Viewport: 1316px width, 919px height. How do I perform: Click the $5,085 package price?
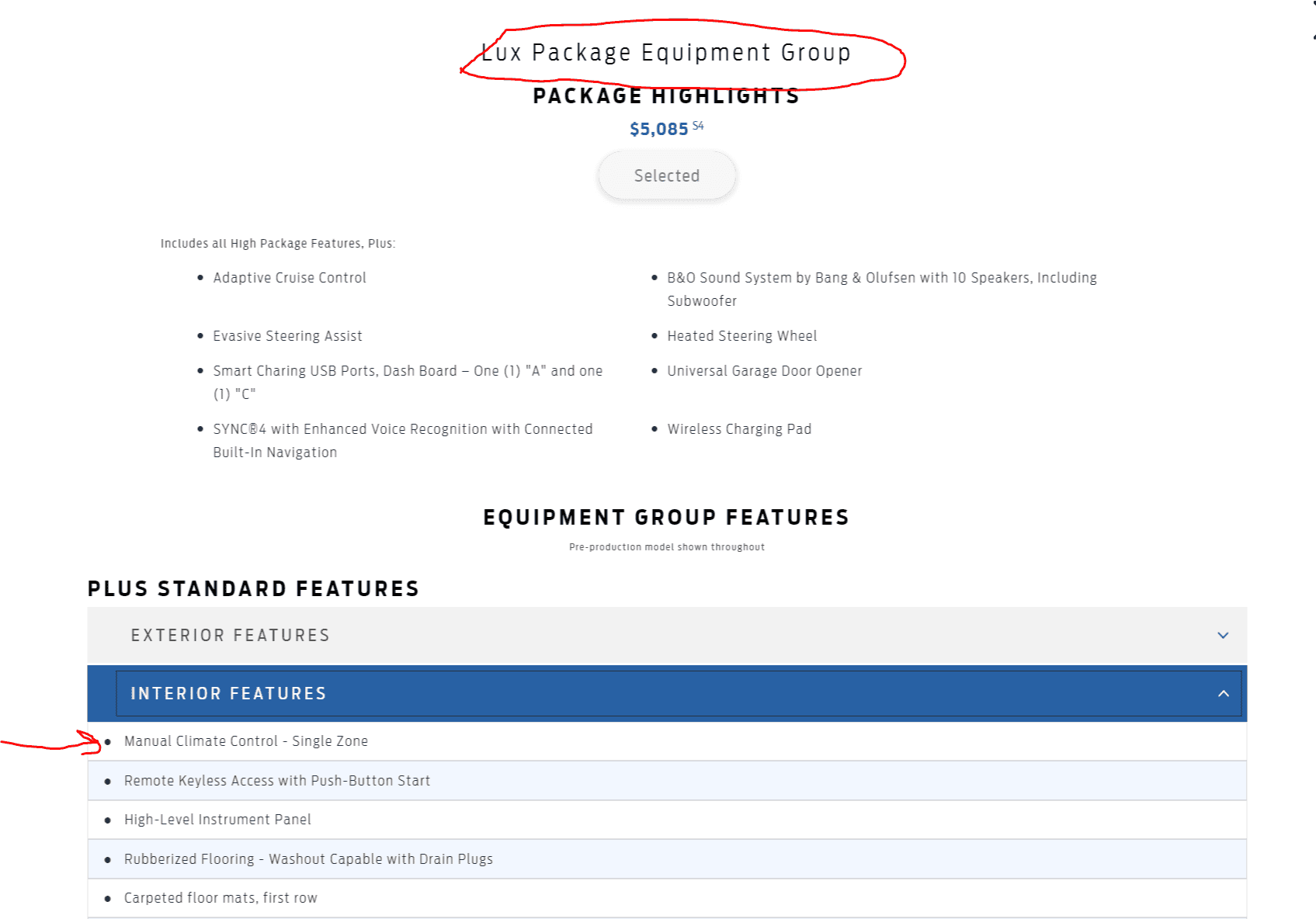coord(659,129)
